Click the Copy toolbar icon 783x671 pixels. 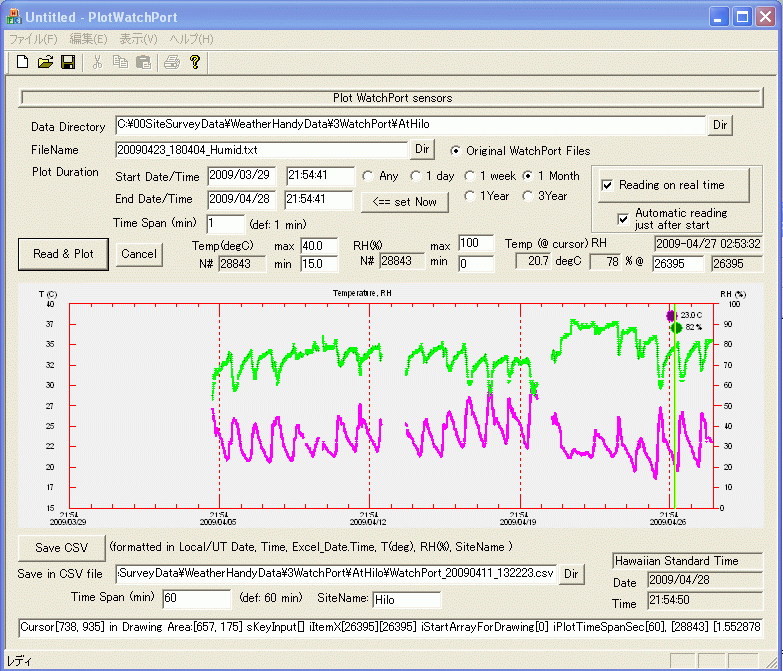120,62
